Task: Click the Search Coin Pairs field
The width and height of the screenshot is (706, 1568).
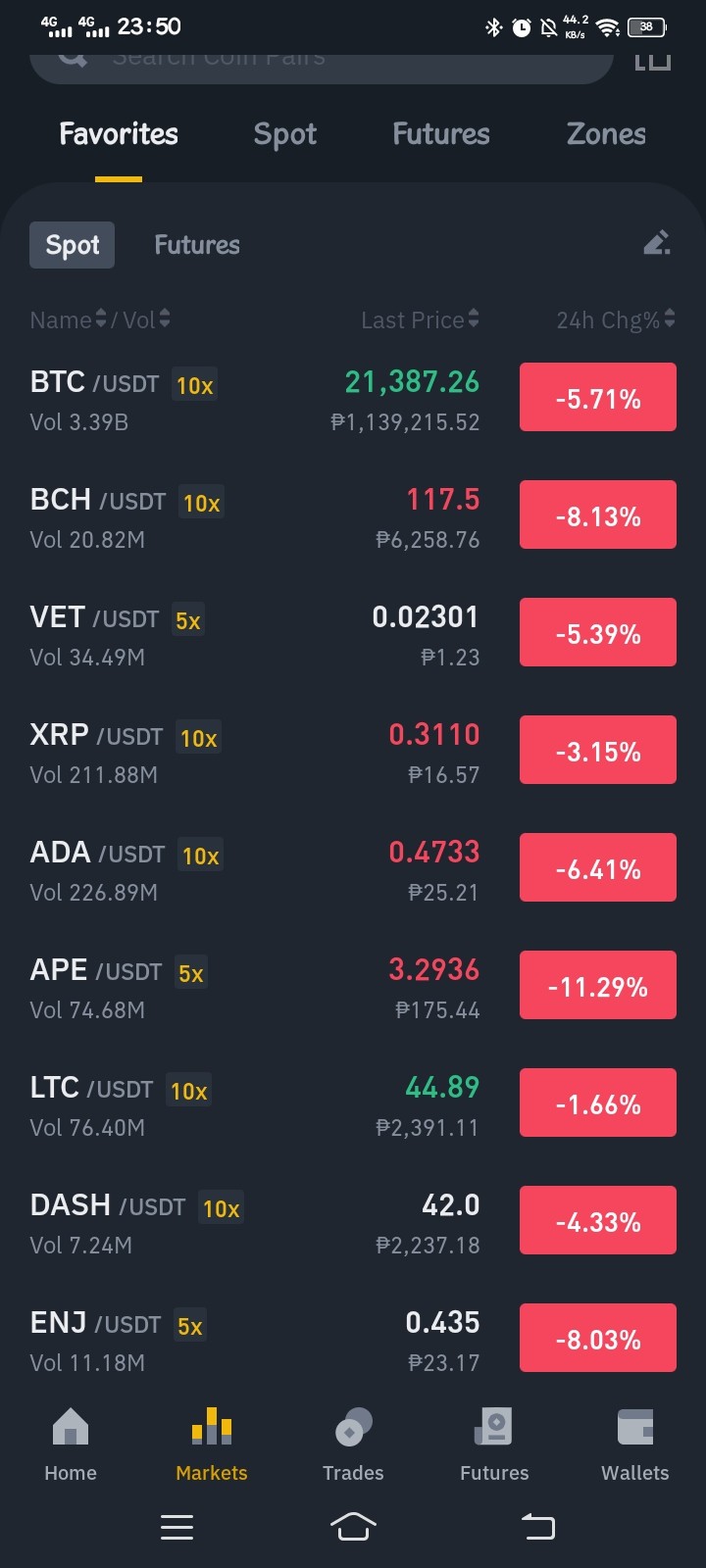Action: 322,61
